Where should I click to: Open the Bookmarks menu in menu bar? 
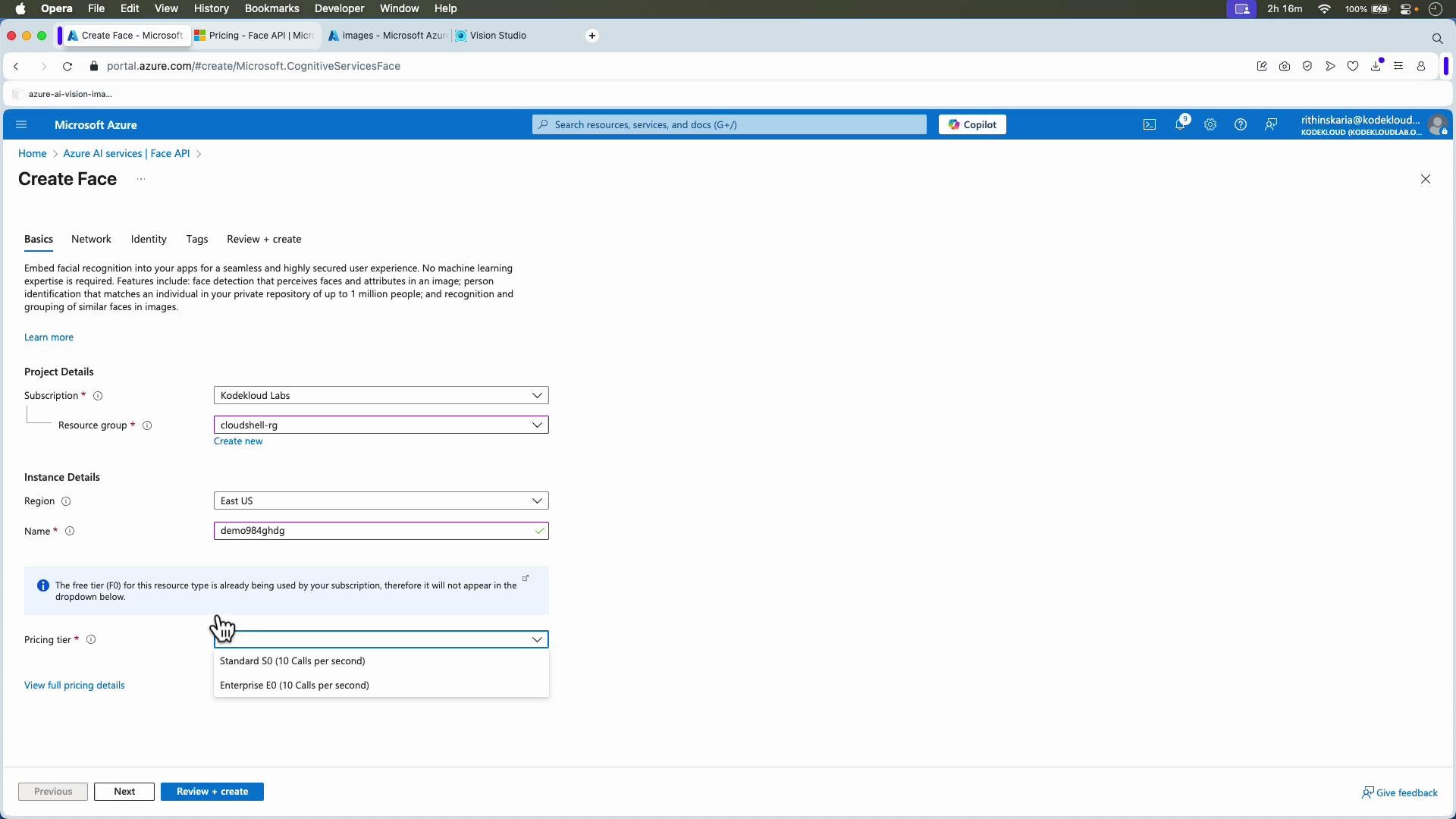tap(271, 9)
